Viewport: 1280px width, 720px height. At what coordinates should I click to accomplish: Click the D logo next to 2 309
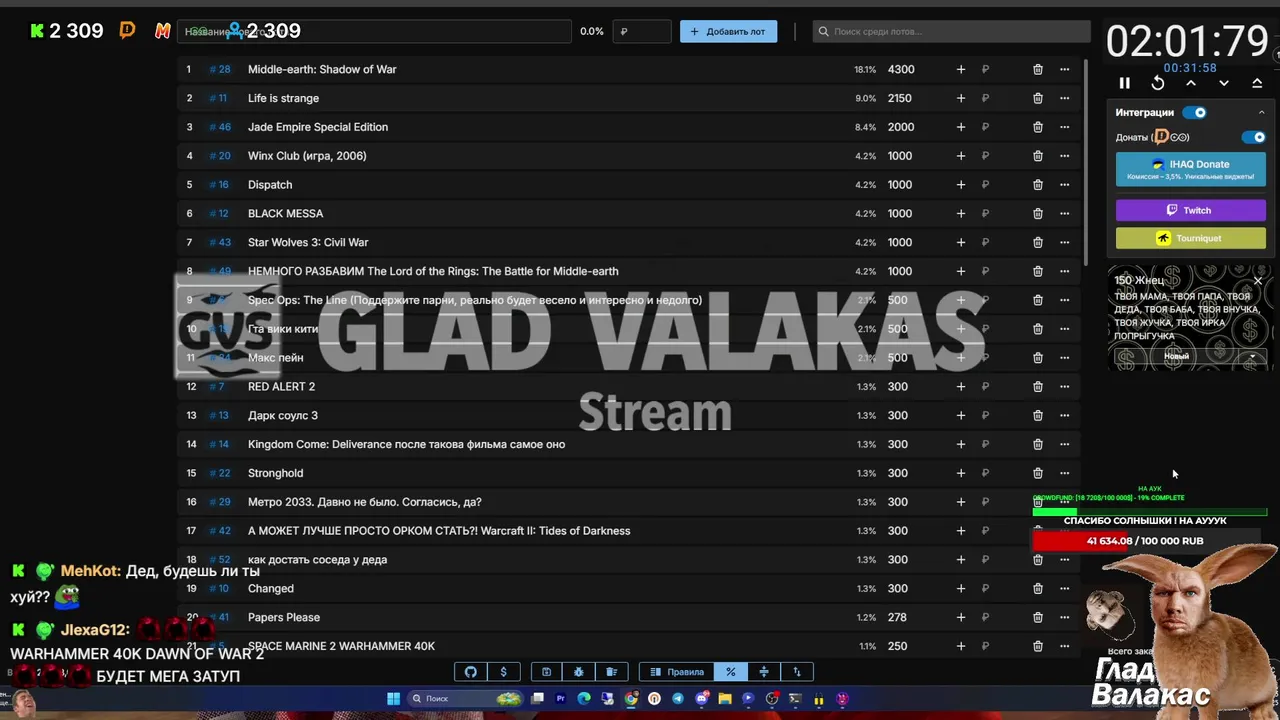[127, 31]
